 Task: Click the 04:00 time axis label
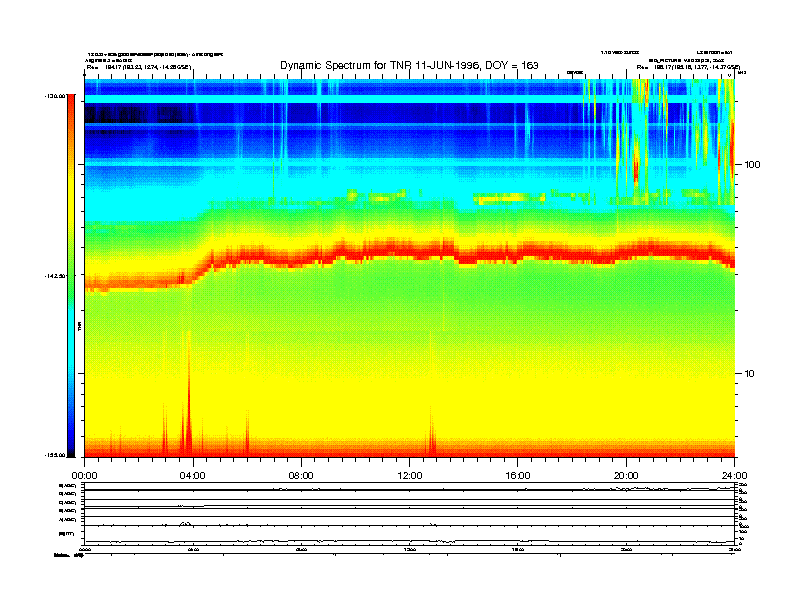pyautogui.click(x=192, y=475)
